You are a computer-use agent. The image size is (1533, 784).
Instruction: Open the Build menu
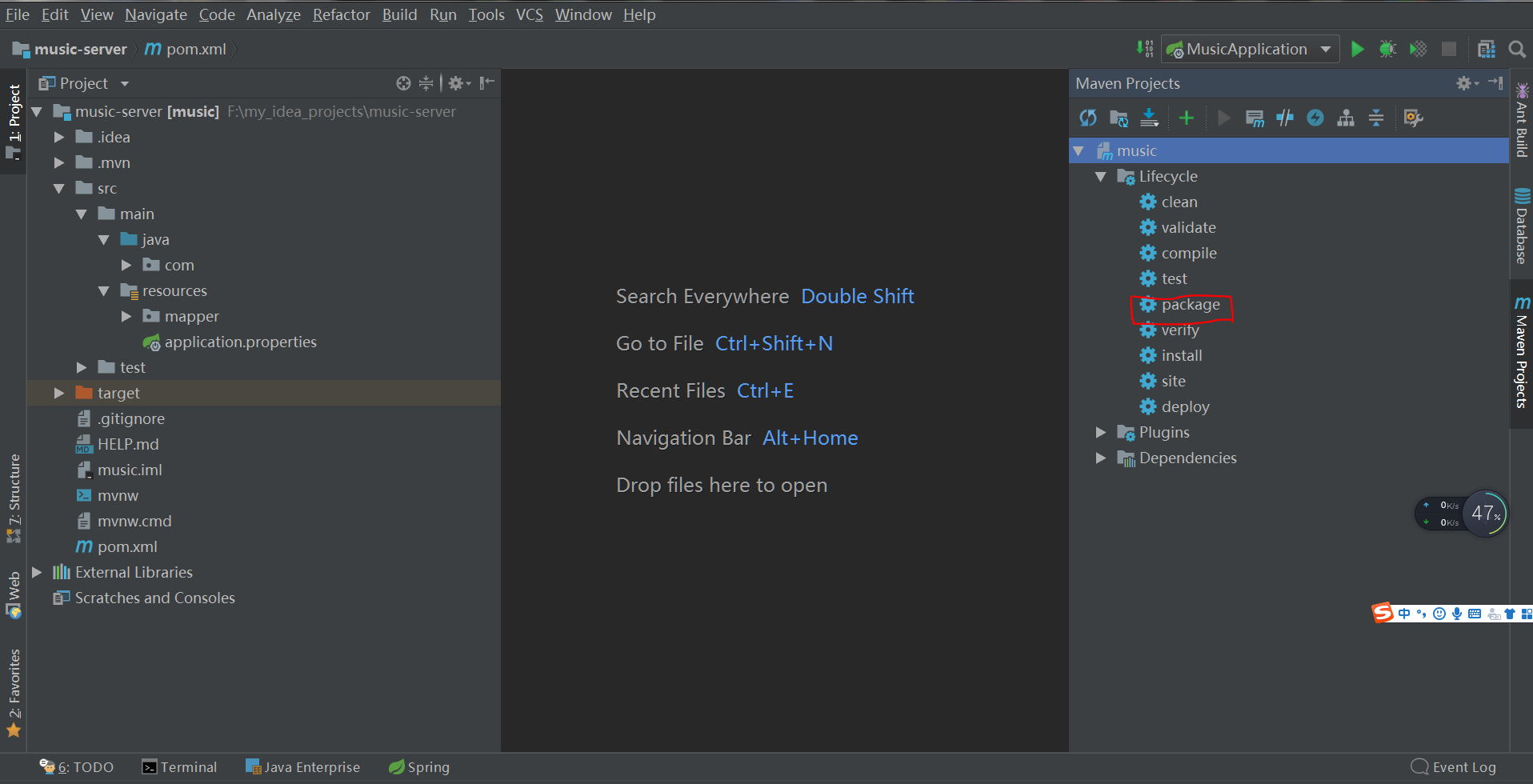pos(399,14)
